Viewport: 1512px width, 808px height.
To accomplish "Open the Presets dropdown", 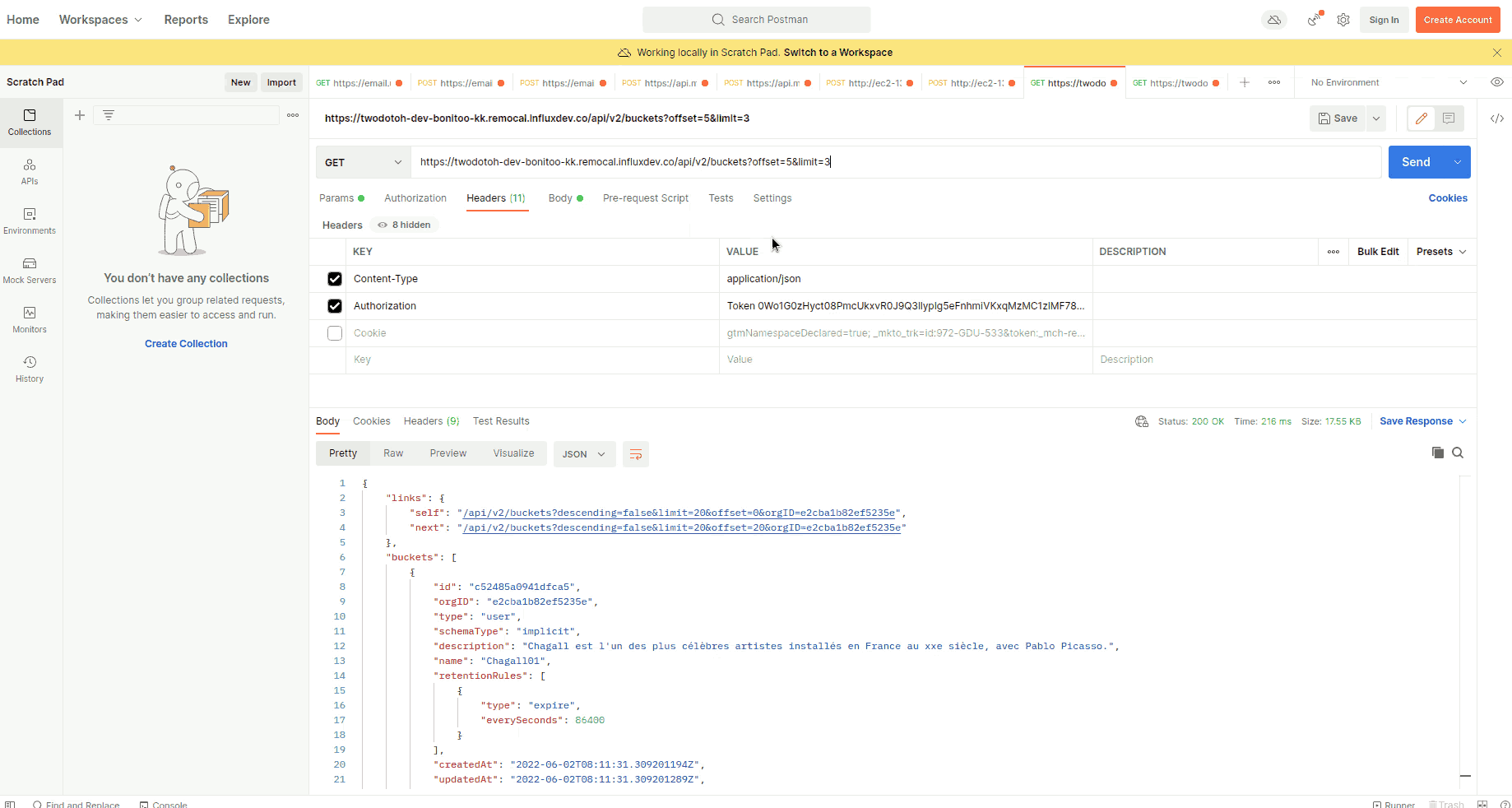I will click(x=1441, y=252).
